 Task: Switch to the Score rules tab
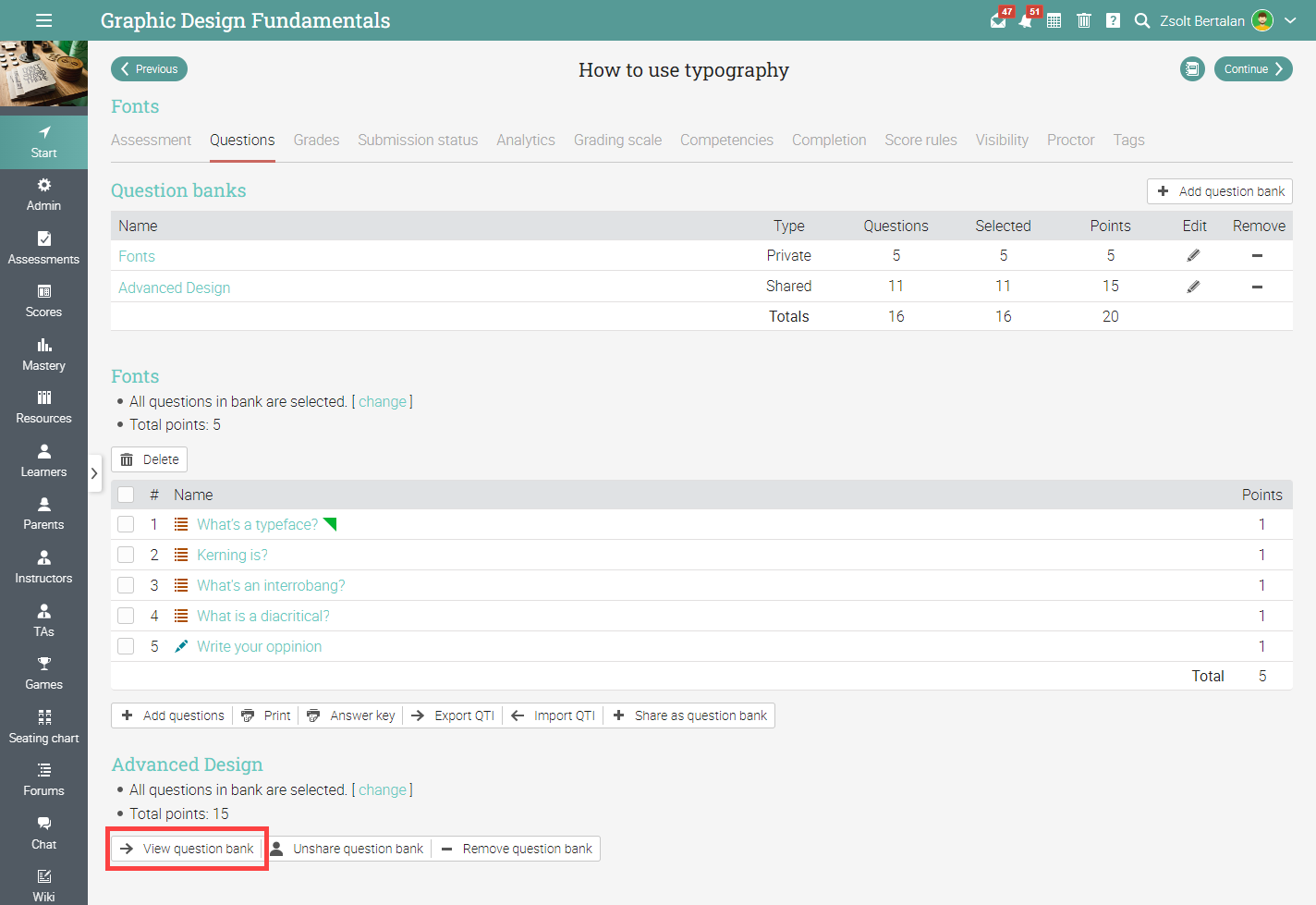920,140
